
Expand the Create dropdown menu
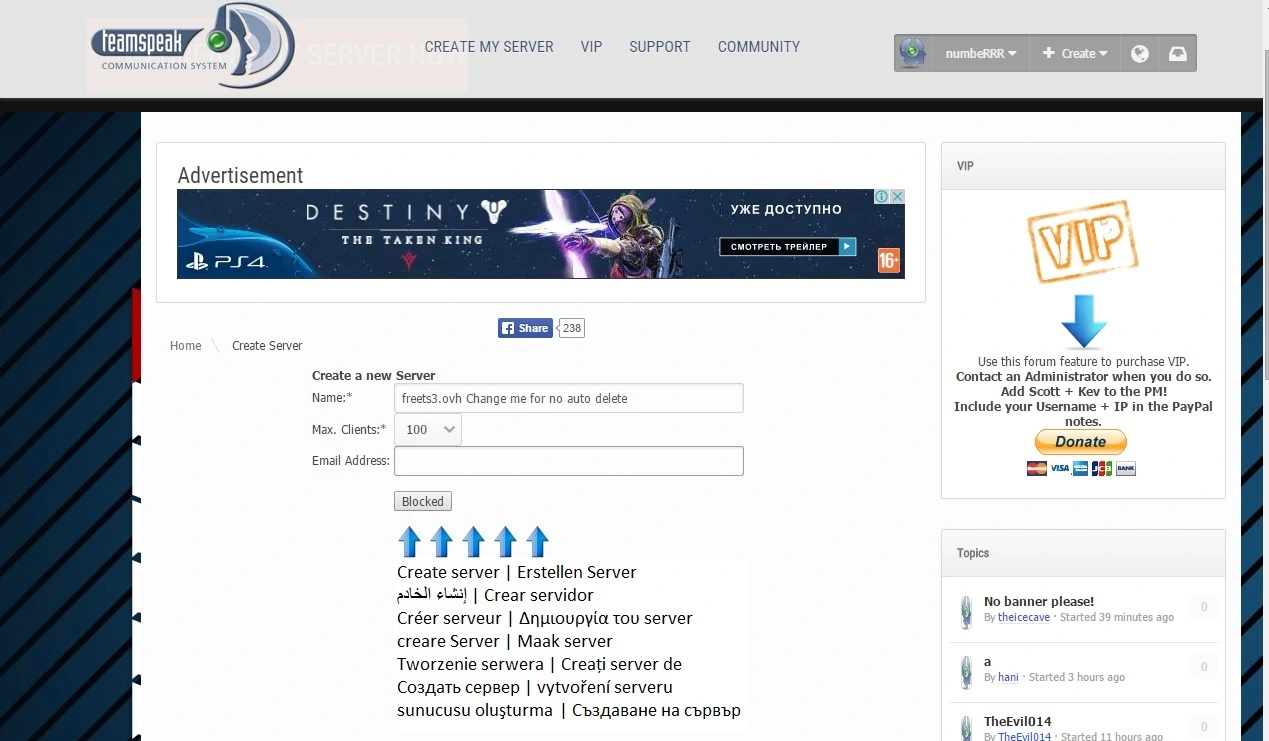click(x=1074, y=54)
